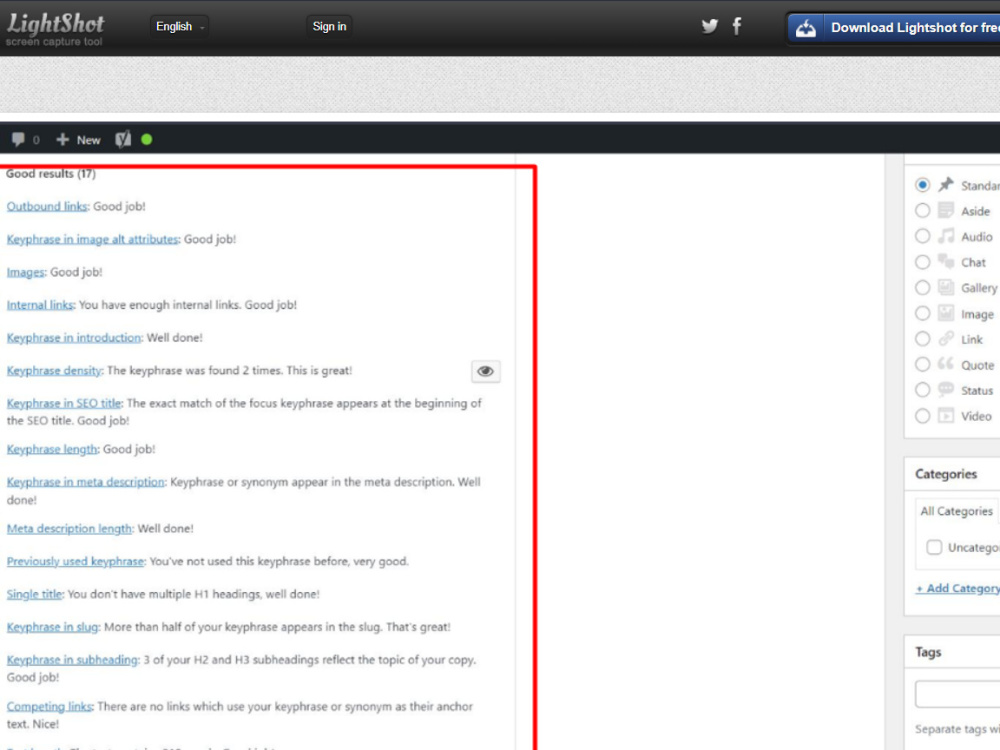The height and width of the screenshot is (750, 1000).
Task: Open the Facebook icon link
Action: tap(737, 26)
